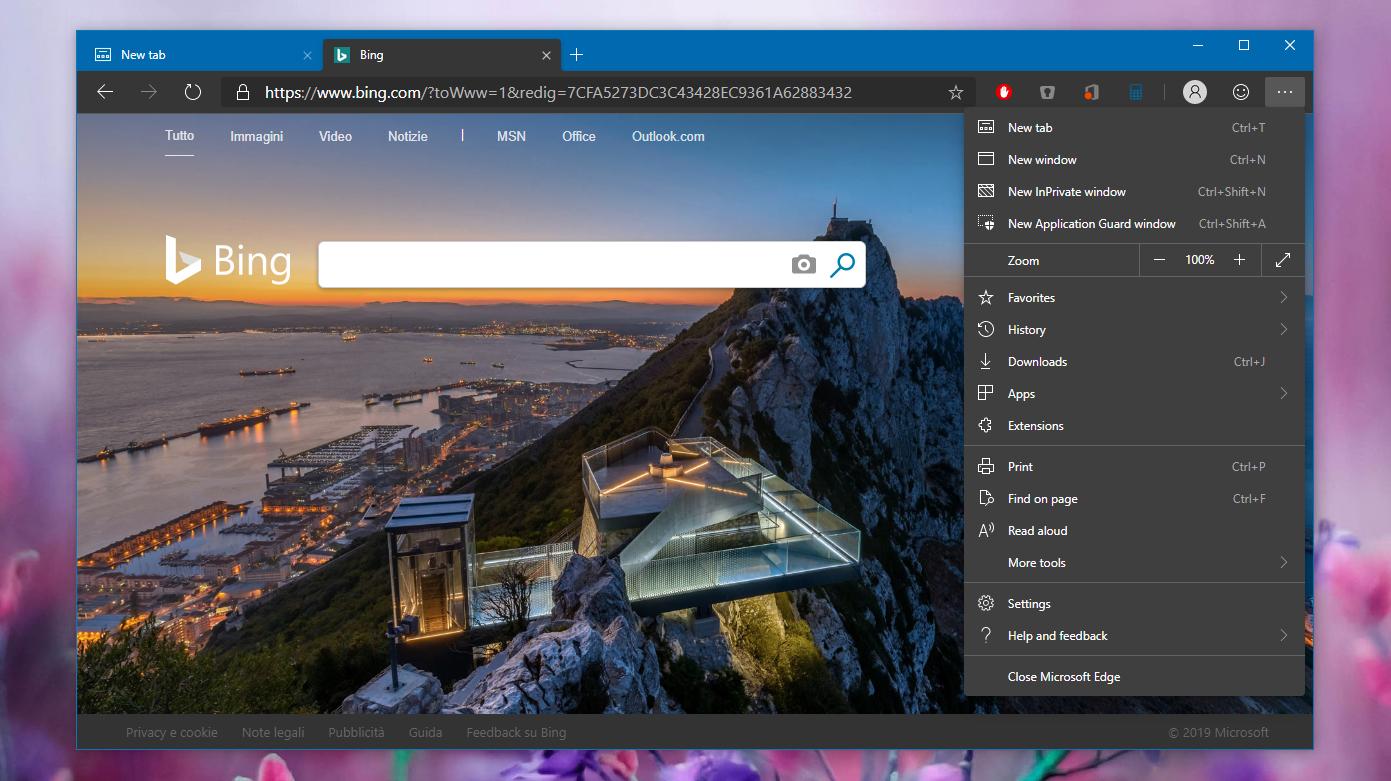Screen dimensions: 1391x781
Task: Expand the More tools submenu
Action: (1134, 563)
